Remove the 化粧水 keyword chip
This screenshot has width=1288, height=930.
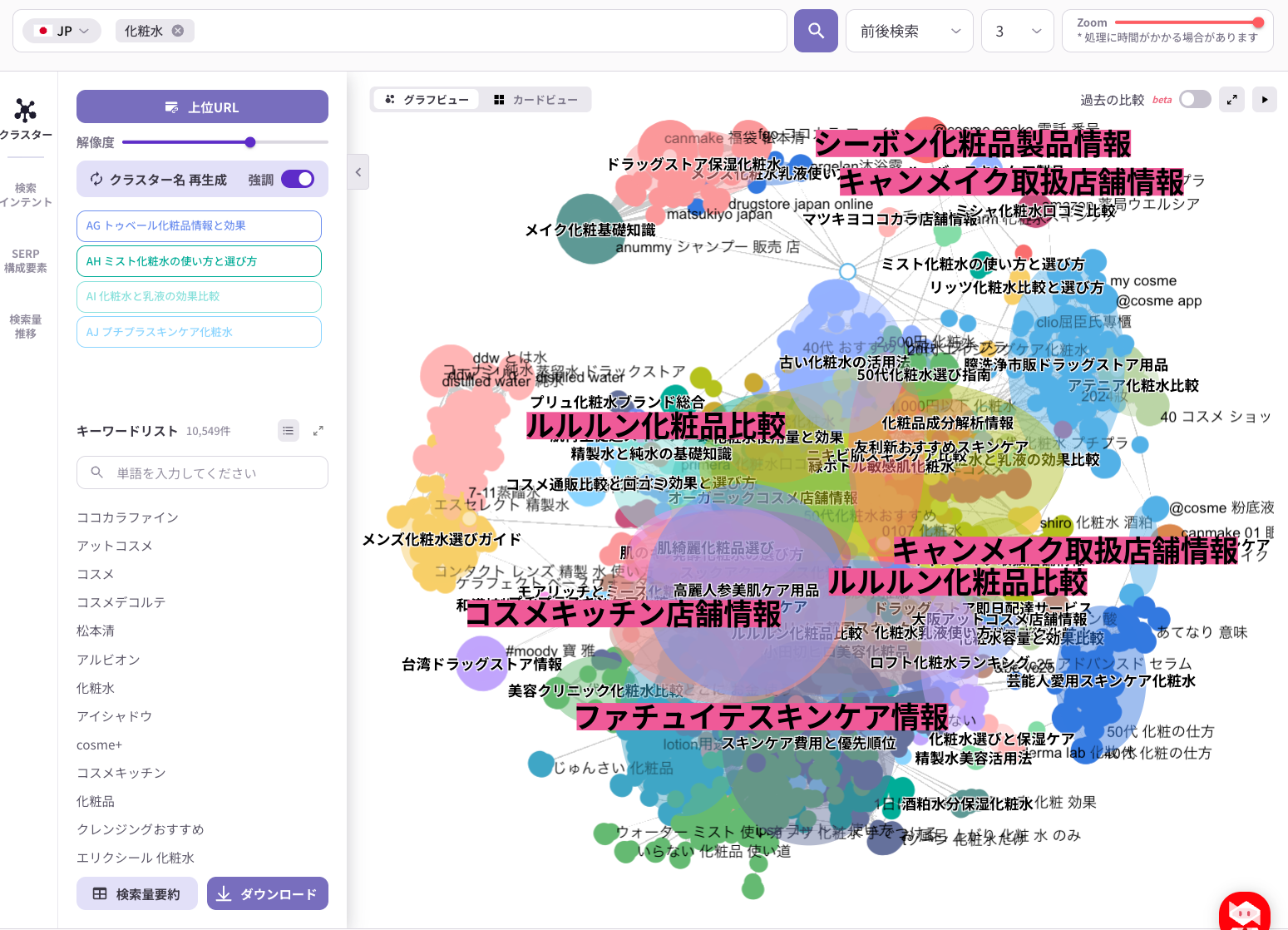178,31
